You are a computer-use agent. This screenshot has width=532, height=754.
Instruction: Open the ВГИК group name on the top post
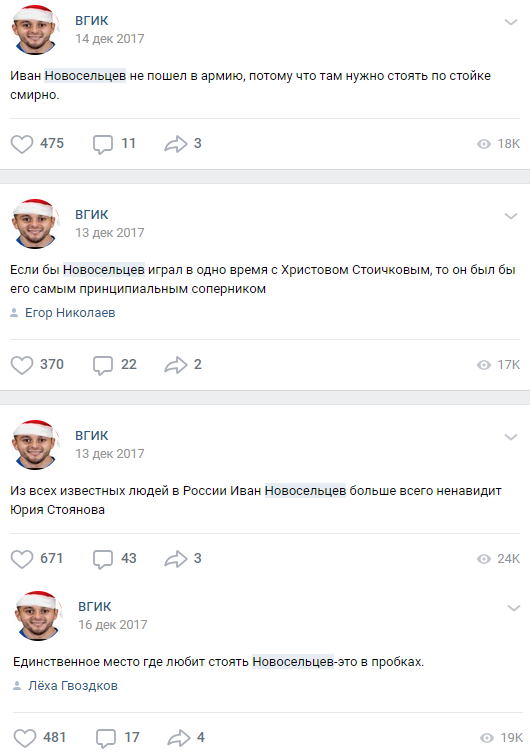(x=92, y=21)
